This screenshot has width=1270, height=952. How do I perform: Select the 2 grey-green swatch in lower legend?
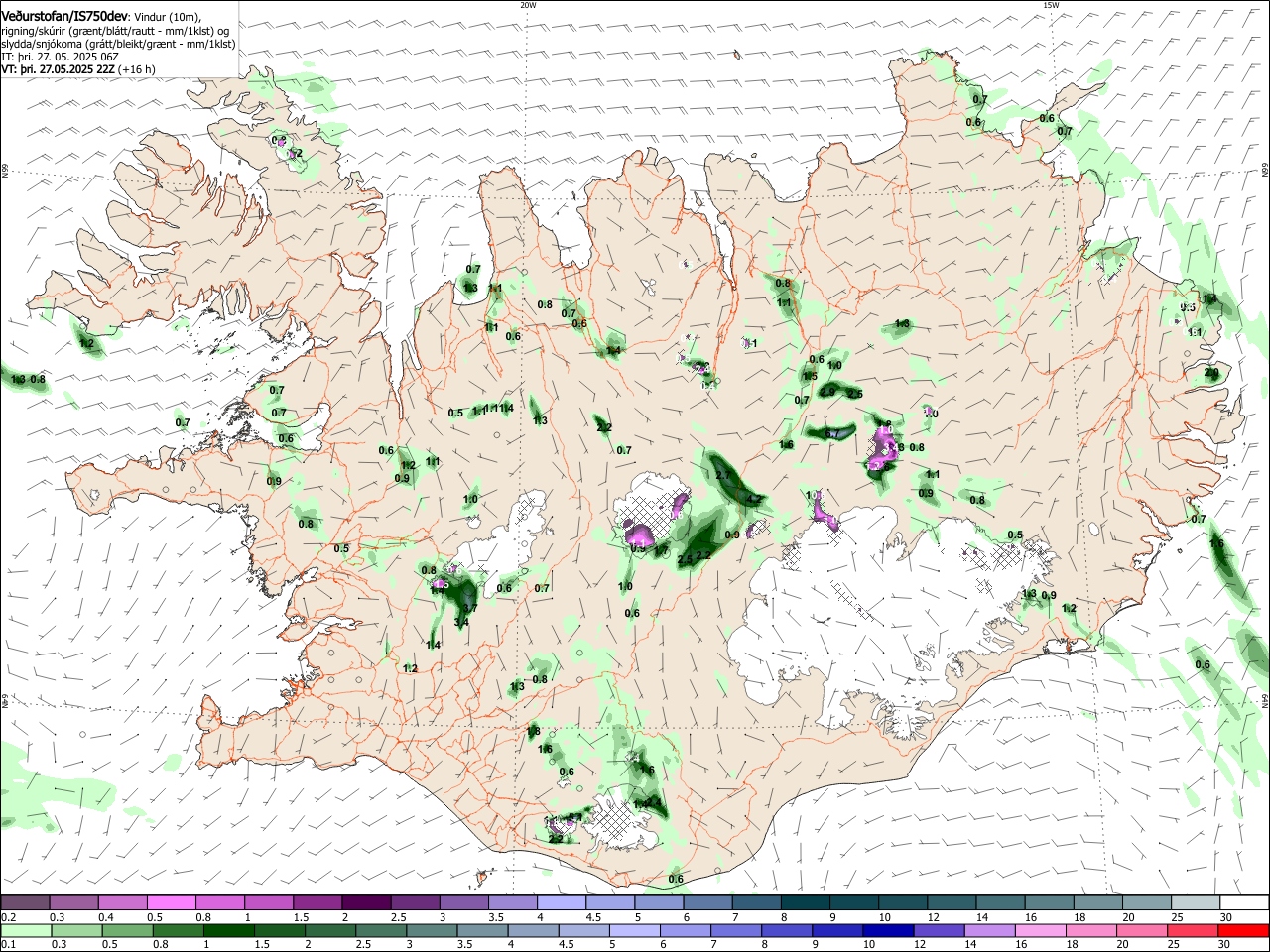point(330,930)
